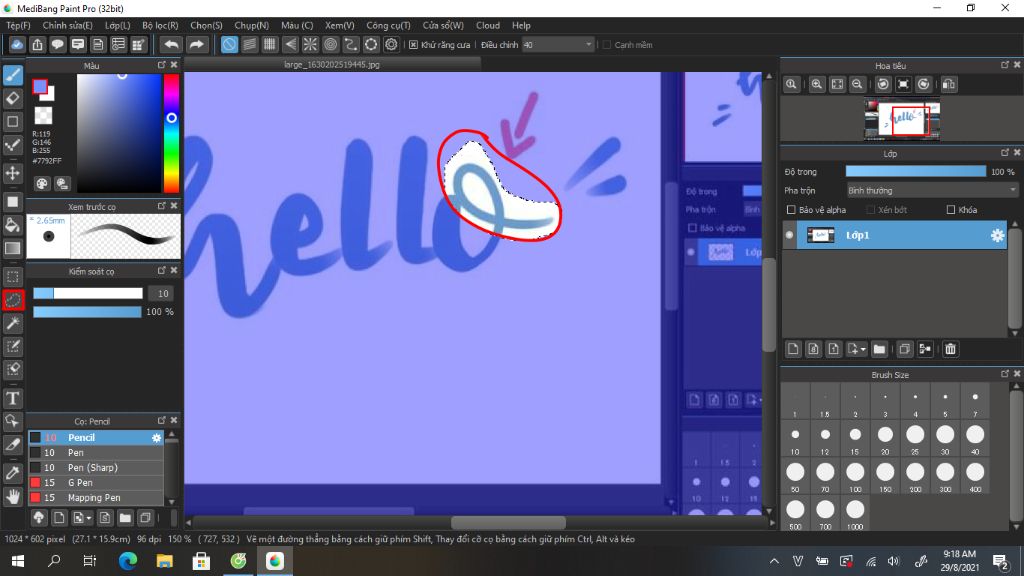The image size is (1024, 576).
Task: Click the Redo arrow in toolbar
Action: click(x=196, y=44)
